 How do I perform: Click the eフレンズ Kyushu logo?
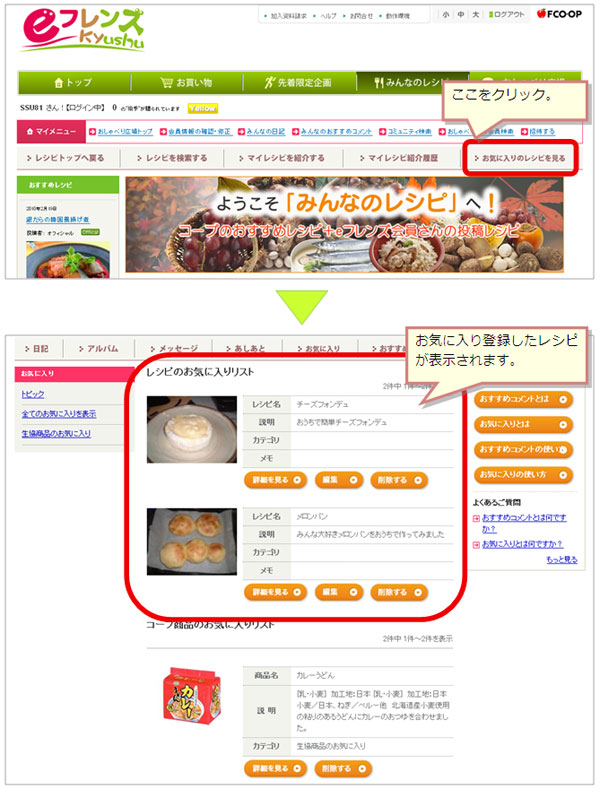pyautogui.click(x=83, y=31)
